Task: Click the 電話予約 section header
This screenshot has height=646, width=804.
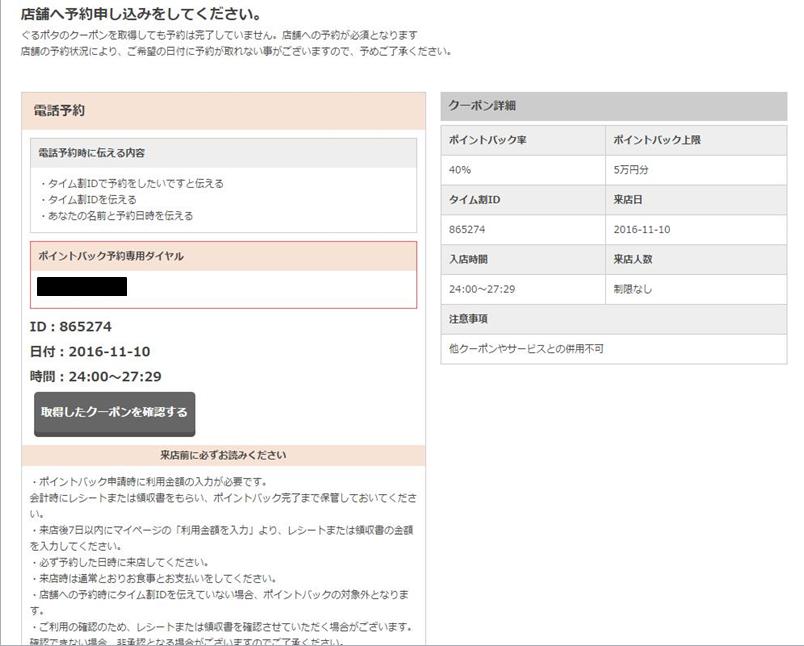Action: point(60,111)
